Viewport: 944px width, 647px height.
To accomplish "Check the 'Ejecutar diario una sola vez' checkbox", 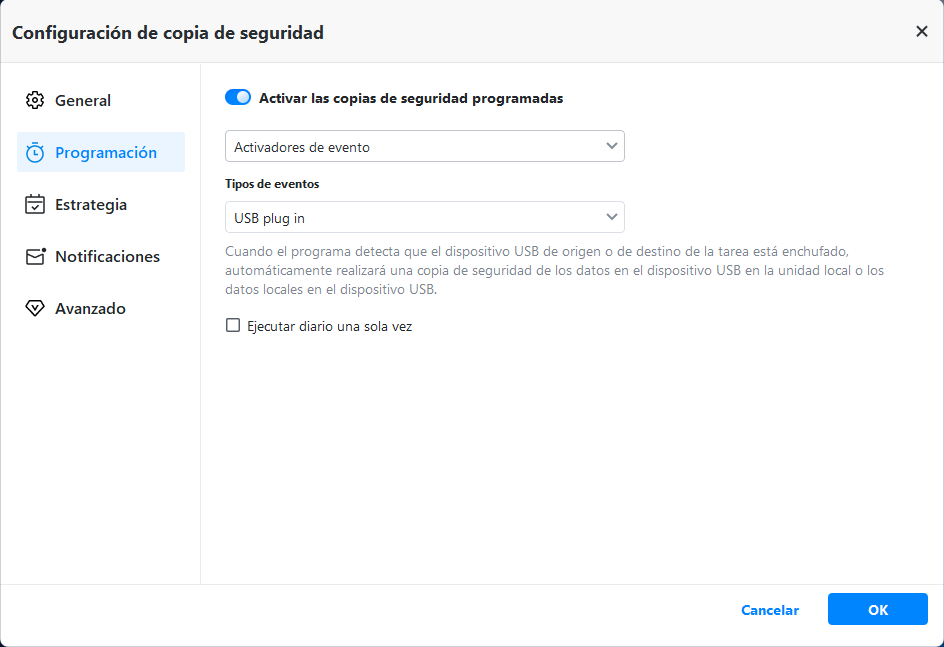I will (x=234, y=326).
